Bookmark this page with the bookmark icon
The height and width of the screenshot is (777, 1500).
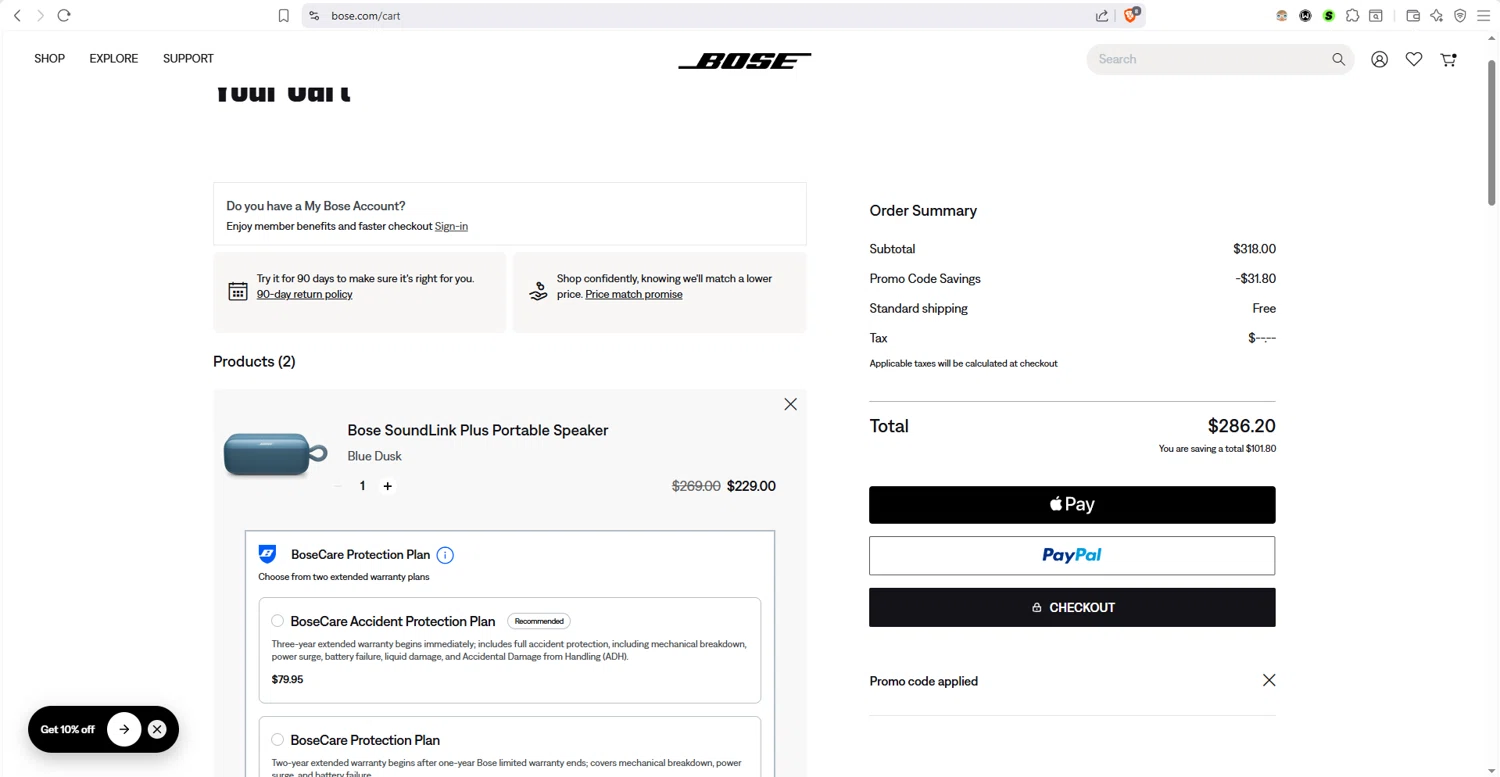(284, 16)
